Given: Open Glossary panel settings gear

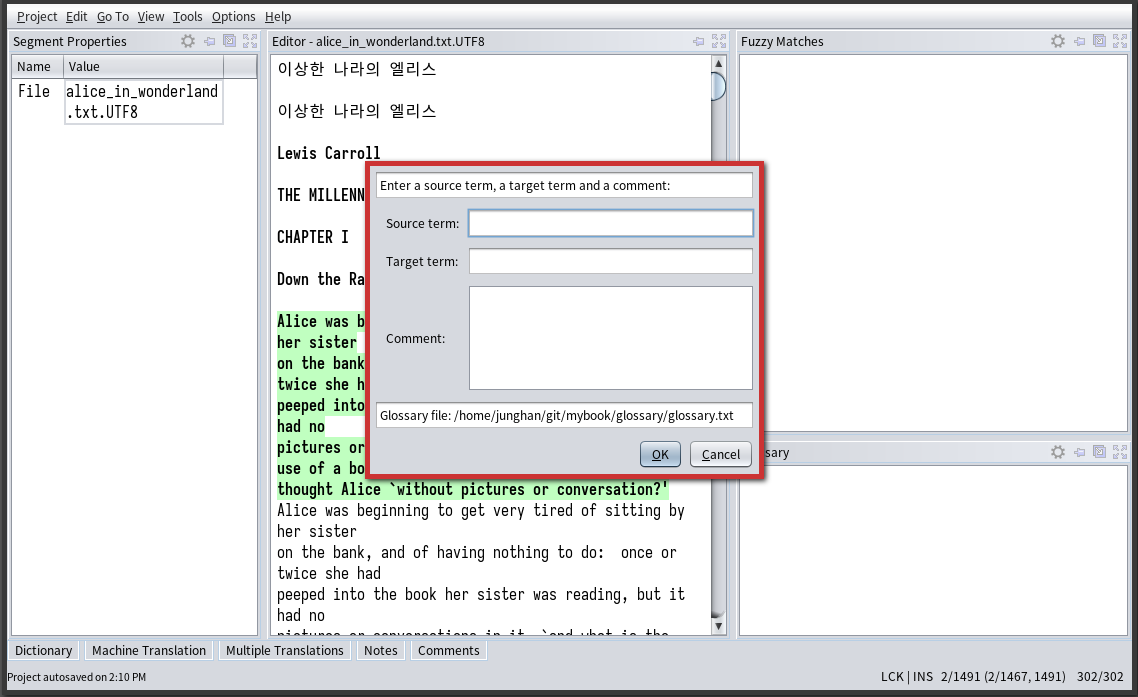Looking at the screenshot, I should (1058, 453).
